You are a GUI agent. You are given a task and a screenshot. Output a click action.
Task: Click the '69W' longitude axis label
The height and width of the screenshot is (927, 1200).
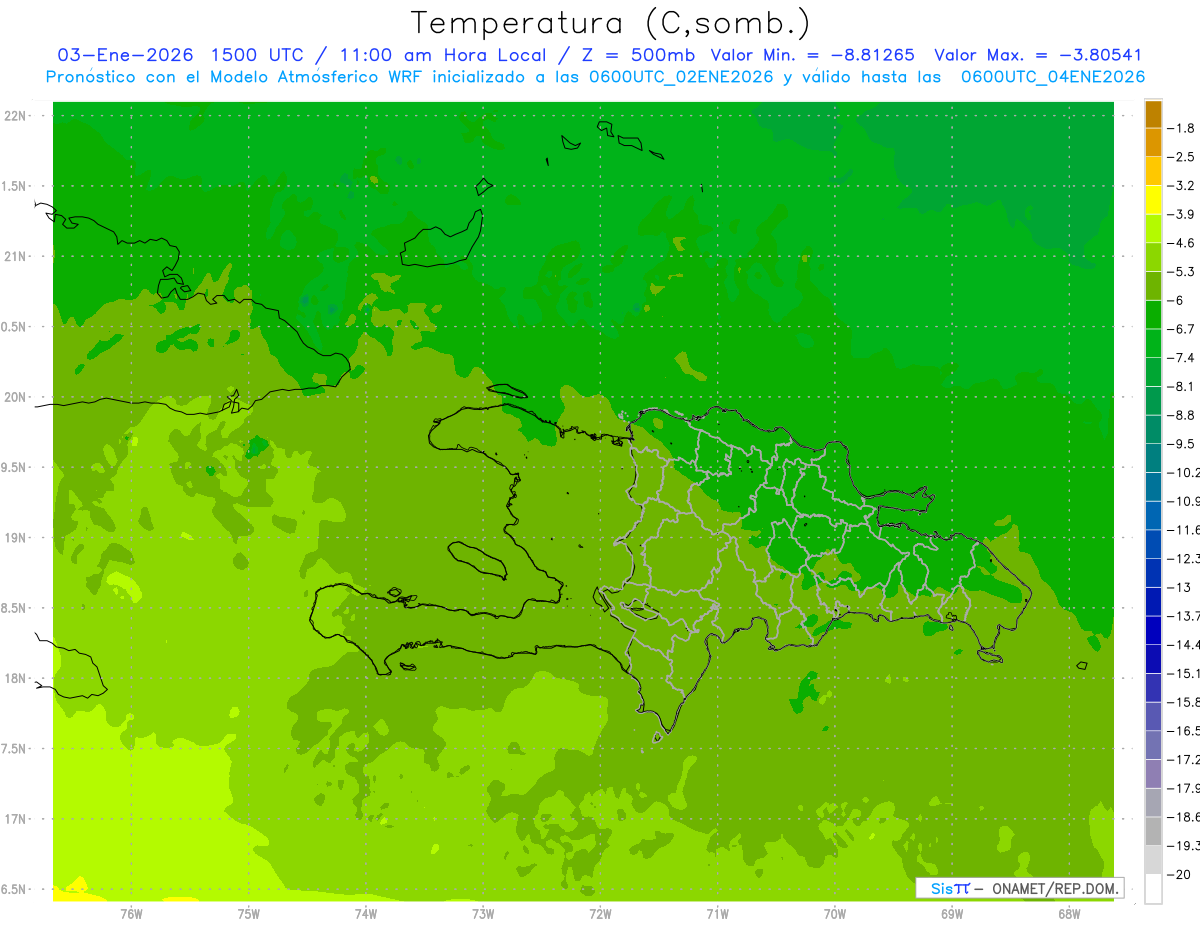click(x=952, y=913)
